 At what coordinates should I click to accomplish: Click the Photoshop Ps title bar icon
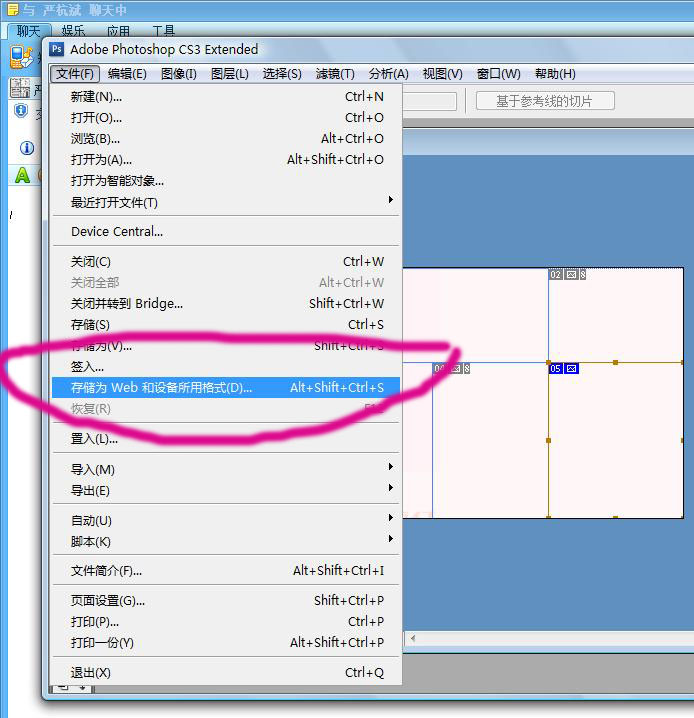click(x=57, y=49)
